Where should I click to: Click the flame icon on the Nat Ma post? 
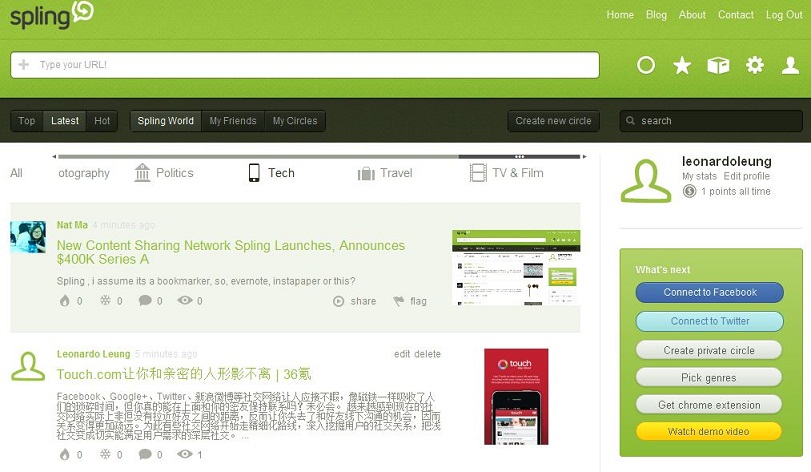point(65,300)
